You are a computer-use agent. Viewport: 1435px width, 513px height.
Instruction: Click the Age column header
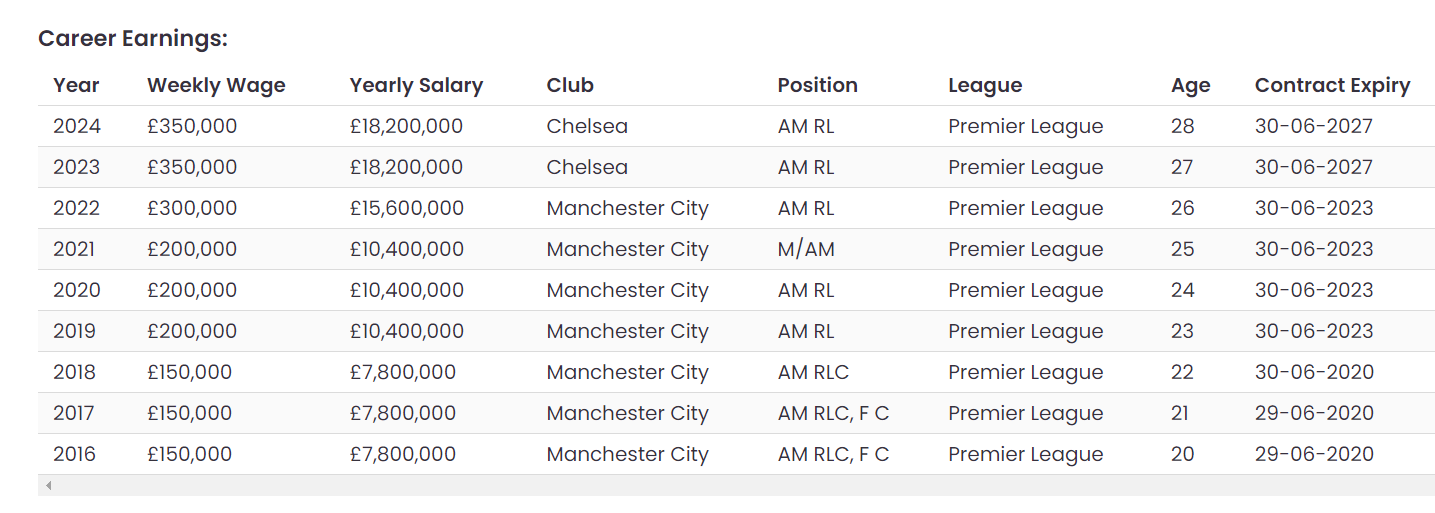[x=1190, y=86]
